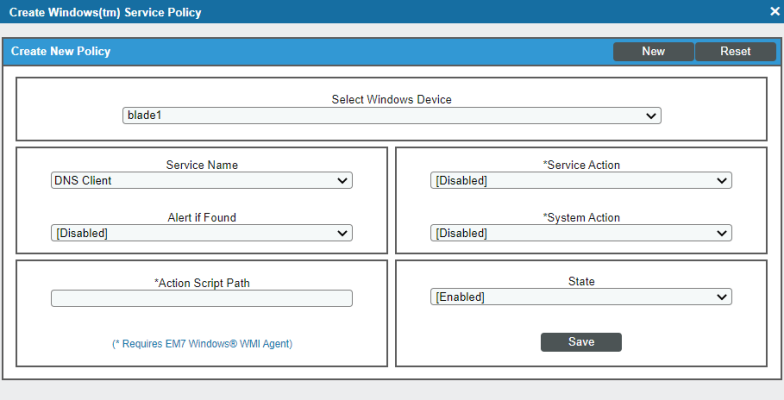The height and width of the screenshot is (400, 784).
Task: Click the Requires EM7 Windows WMI Agent note
Action: pyautogui.click(x=202, y=344)
